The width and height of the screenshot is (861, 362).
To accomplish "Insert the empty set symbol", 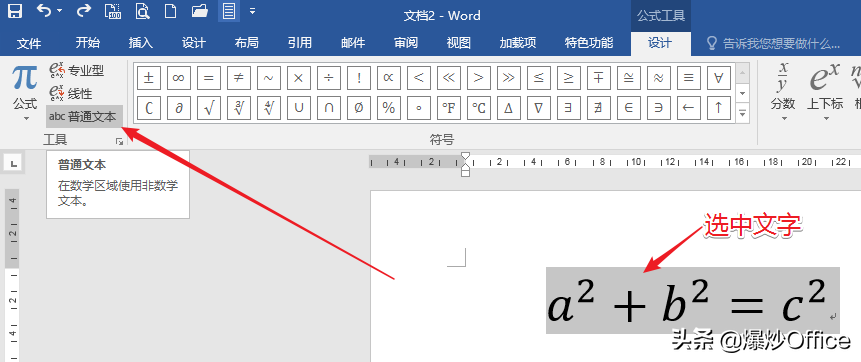I will click(x=359, y=108).
